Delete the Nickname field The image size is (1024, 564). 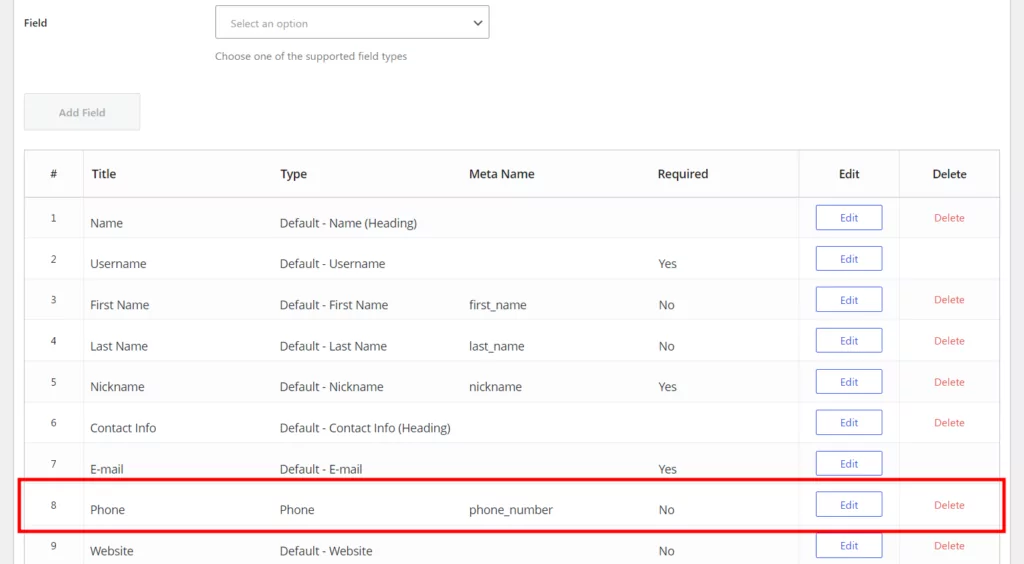(949, 382)
